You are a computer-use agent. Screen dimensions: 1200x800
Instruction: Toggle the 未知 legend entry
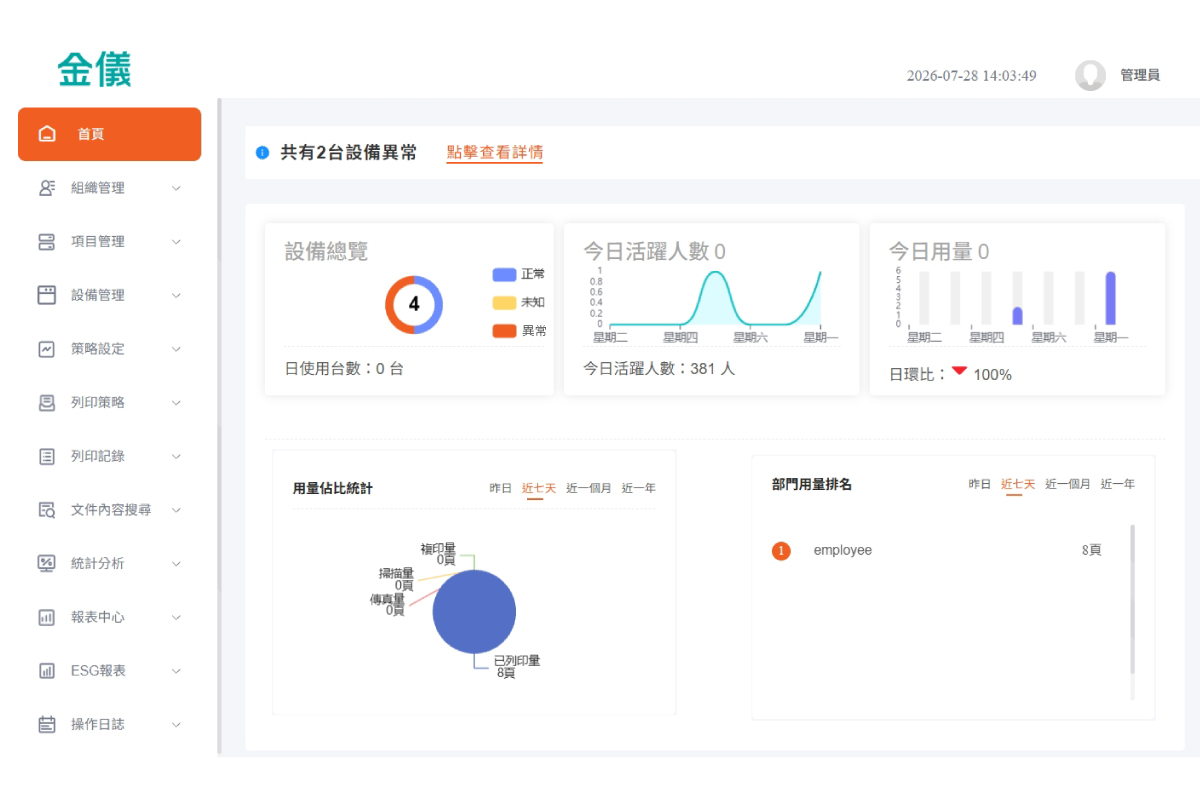(x=519, y=302)
